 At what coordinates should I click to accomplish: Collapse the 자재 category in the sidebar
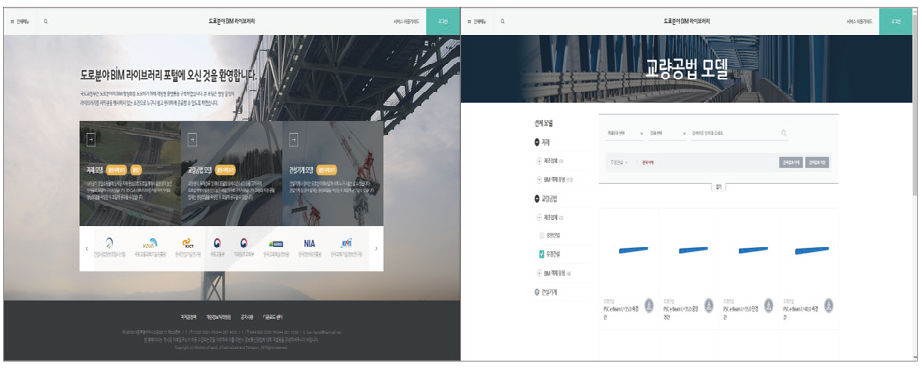pos(537,142)
